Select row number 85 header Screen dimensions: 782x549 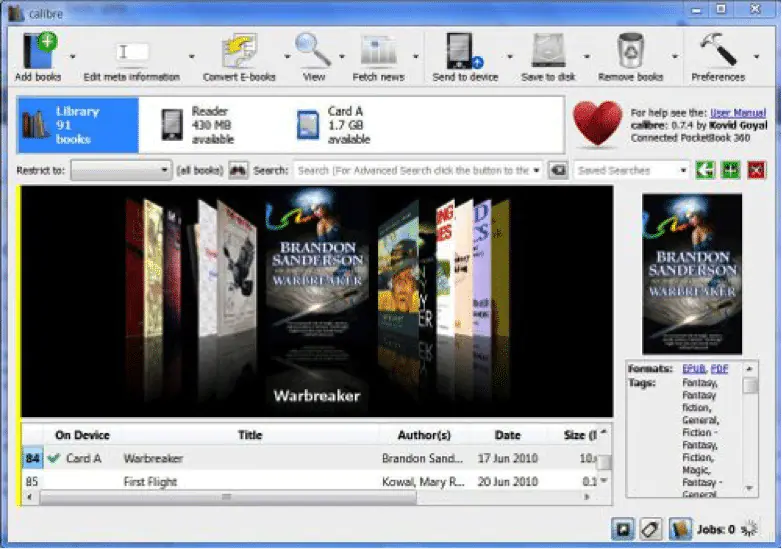coord(32,482)
